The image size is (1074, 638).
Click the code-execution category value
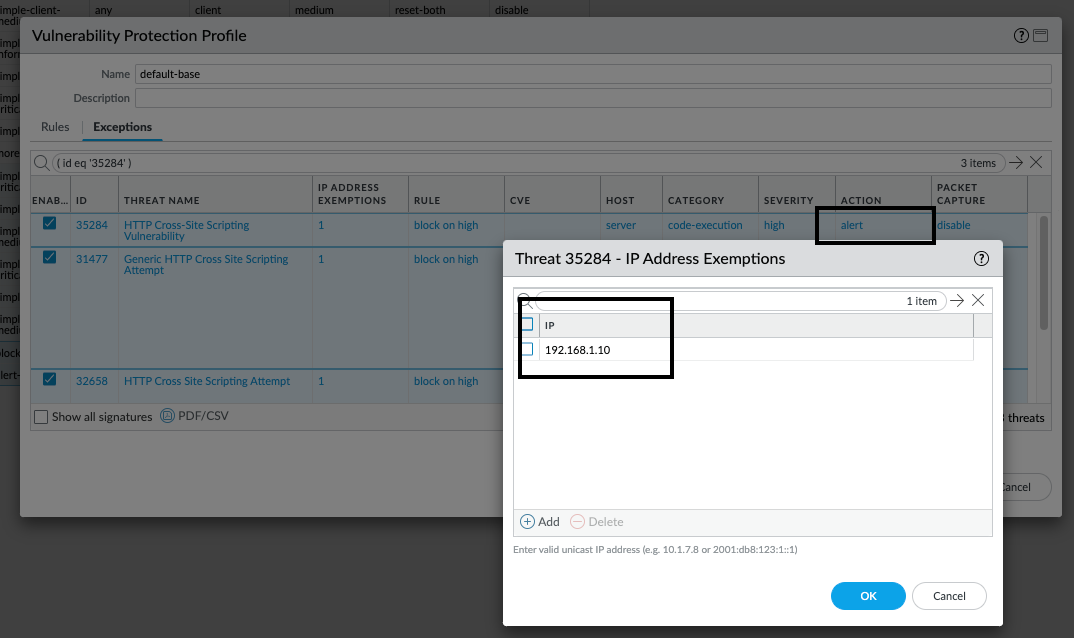[705, 225]
